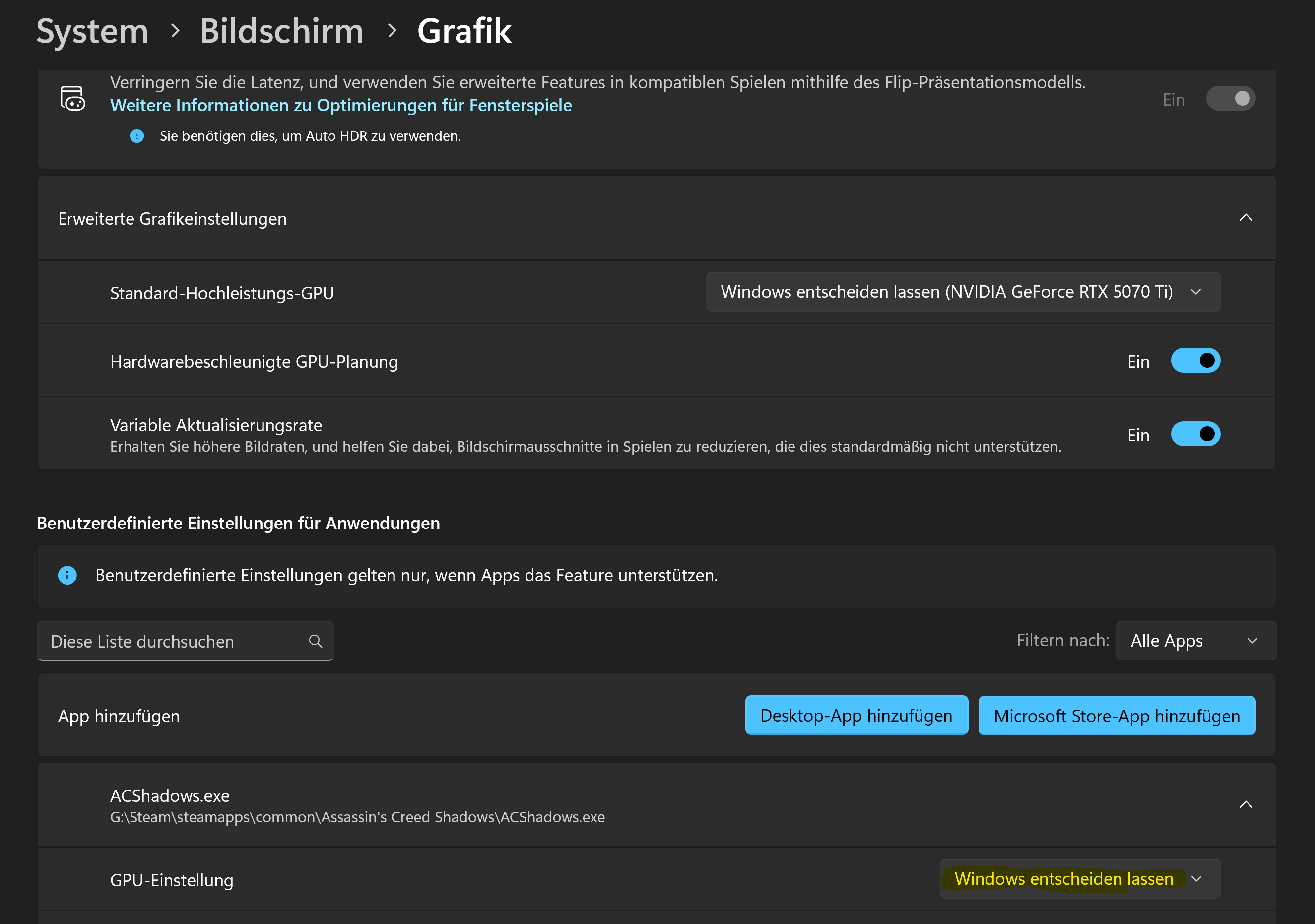The width and height of the screenshot is (1315, 924).
Task: Click the magnifier icon in search box
Action: click(316, 641)
